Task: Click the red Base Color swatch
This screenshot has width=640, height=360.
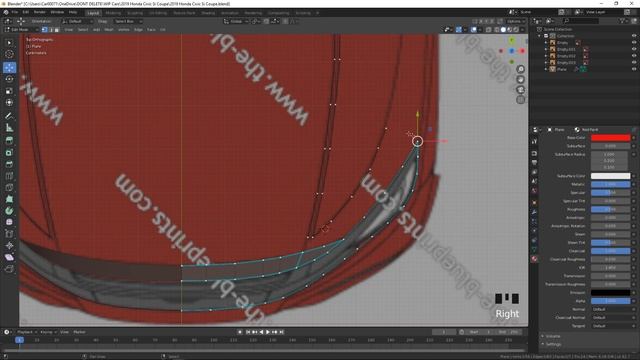Action: pos(611,138)
